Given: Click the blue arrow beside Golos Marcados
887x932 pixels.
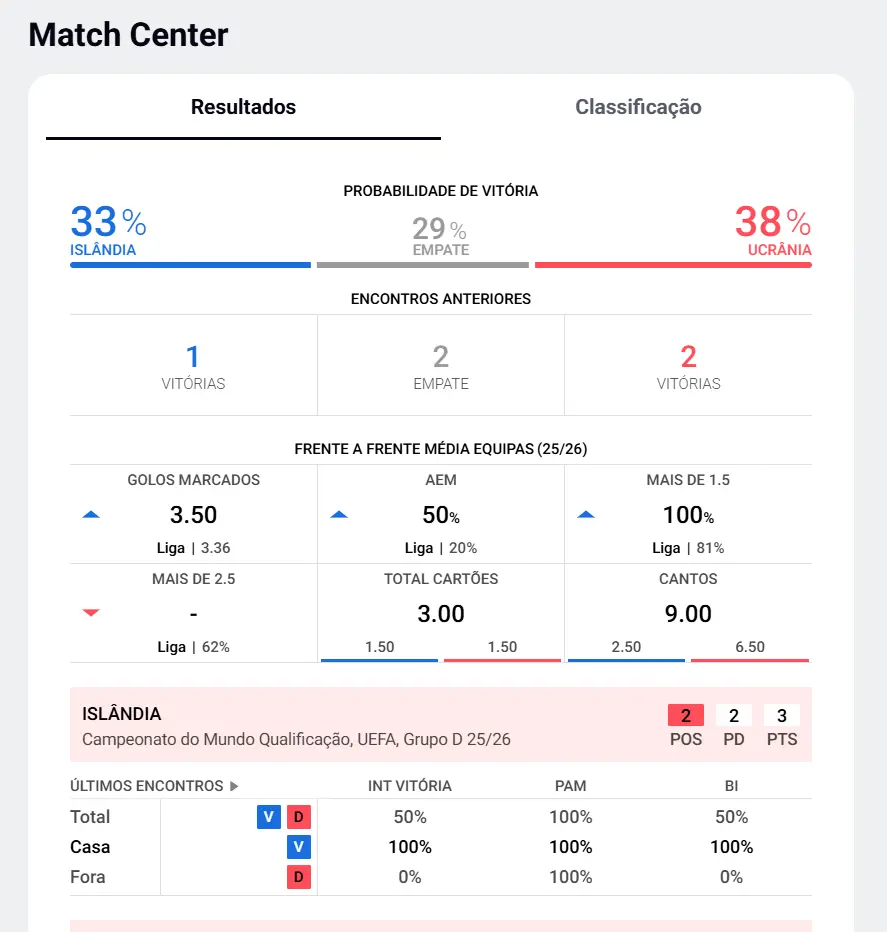Looking at the screenshot, I should [91, 514].
